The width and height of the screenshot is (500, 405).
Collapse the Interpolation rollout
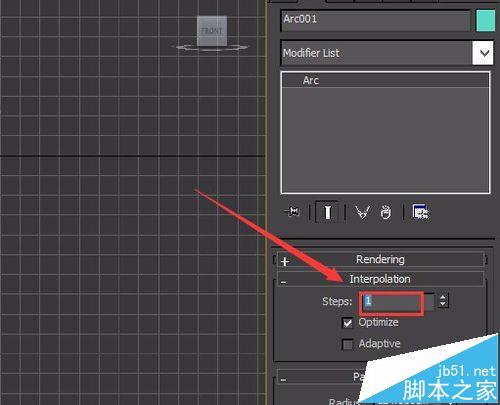click(380, 279)
